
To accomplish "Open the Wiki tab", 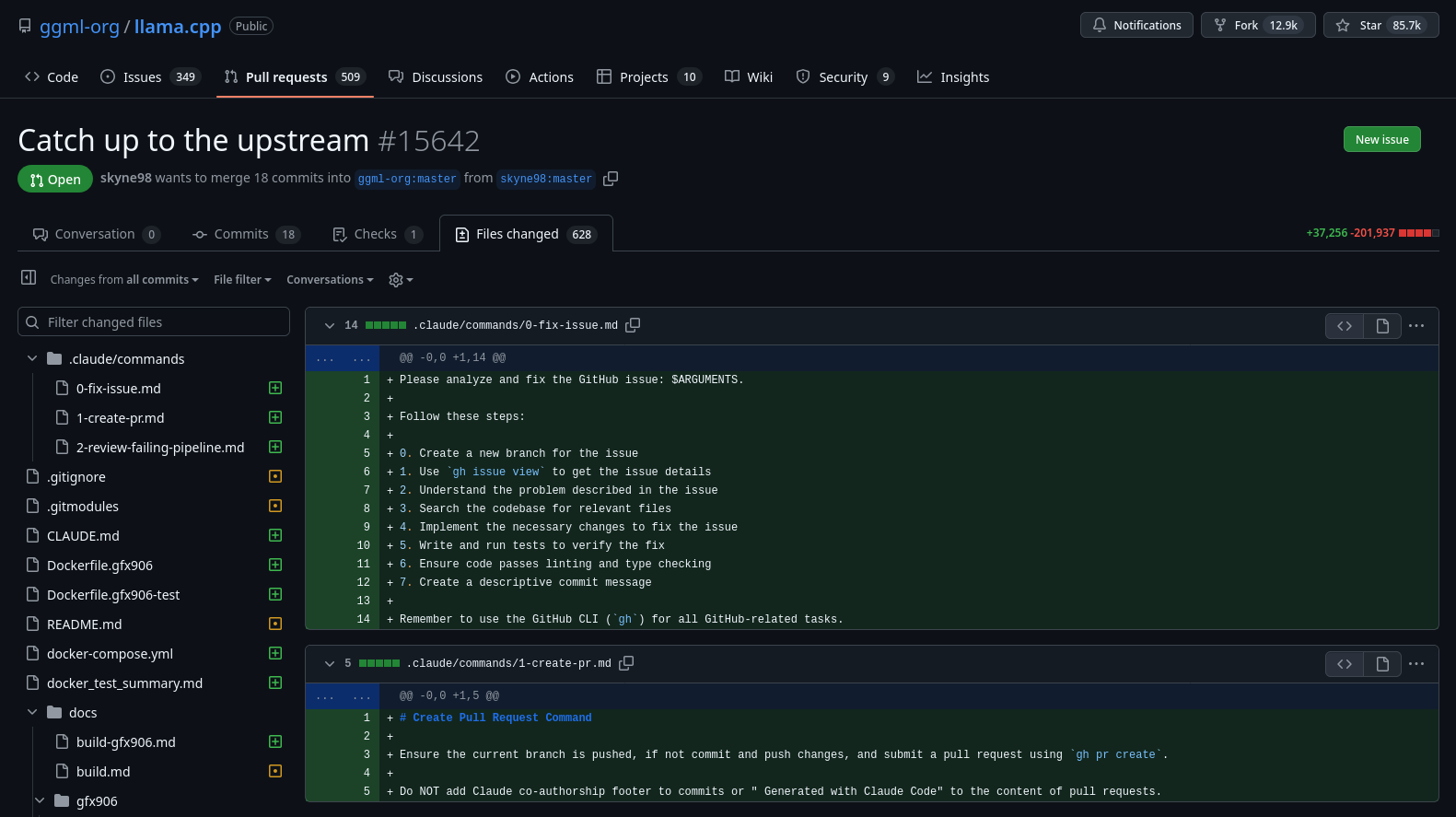I will point(749,77).
